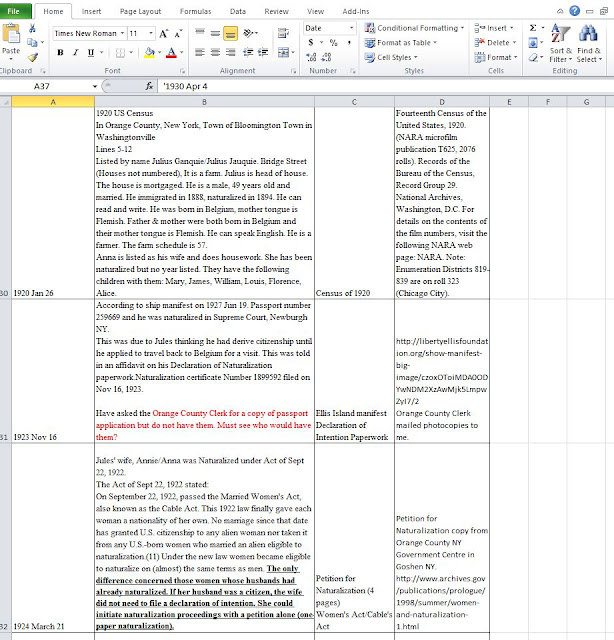The image size is (614, 640).
Task: Open Format as Table gallery
Action: point(400,43)
